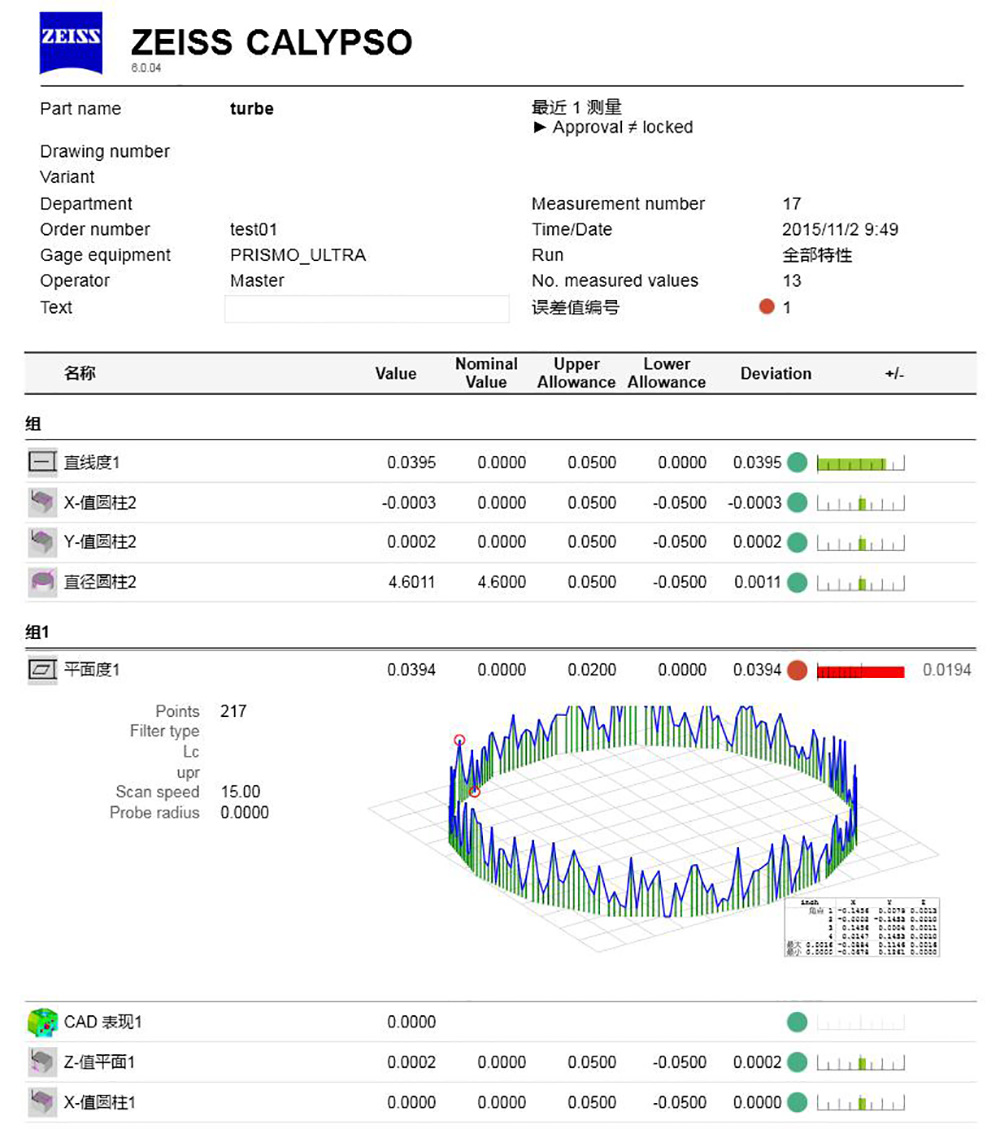Click the feature icon for Z-值平面1
Screen dimensions: 1000x1129
pos(42,1062)
